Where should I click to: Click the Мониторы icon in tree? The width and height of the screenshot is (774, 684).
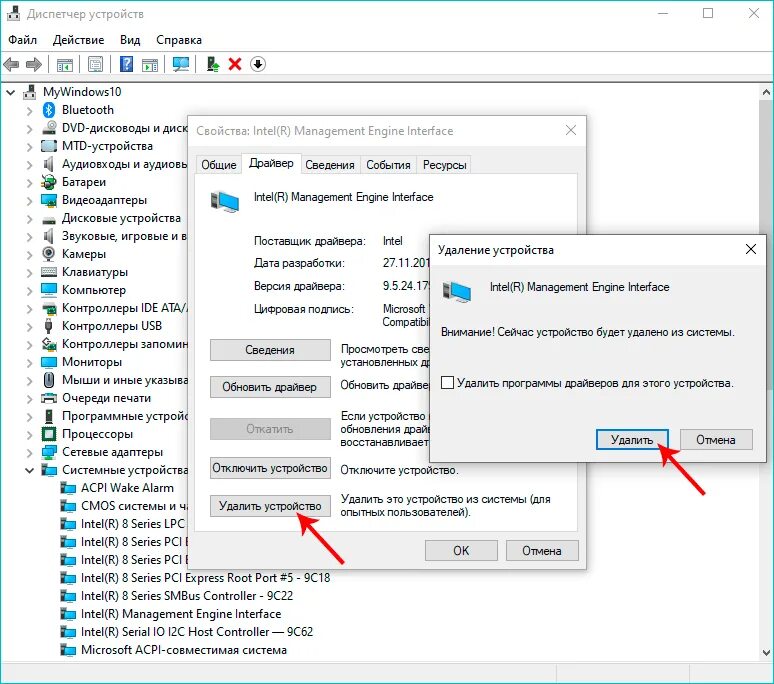coord(49,362)
